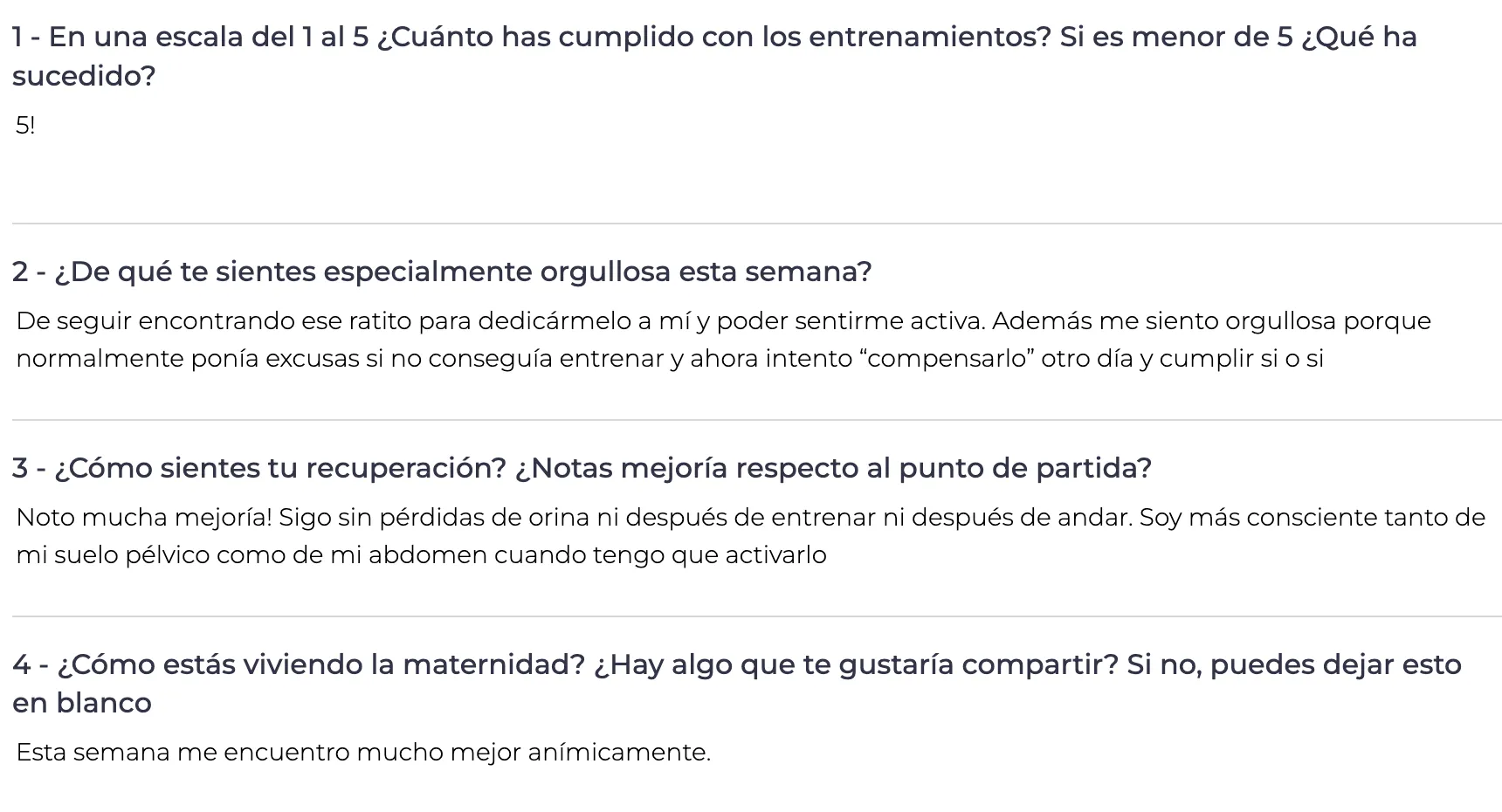The width and height of the screenshot is (1502, 812).
Task: Click the answer line starting "De seguir encontrando"
Action: point(723,321)
